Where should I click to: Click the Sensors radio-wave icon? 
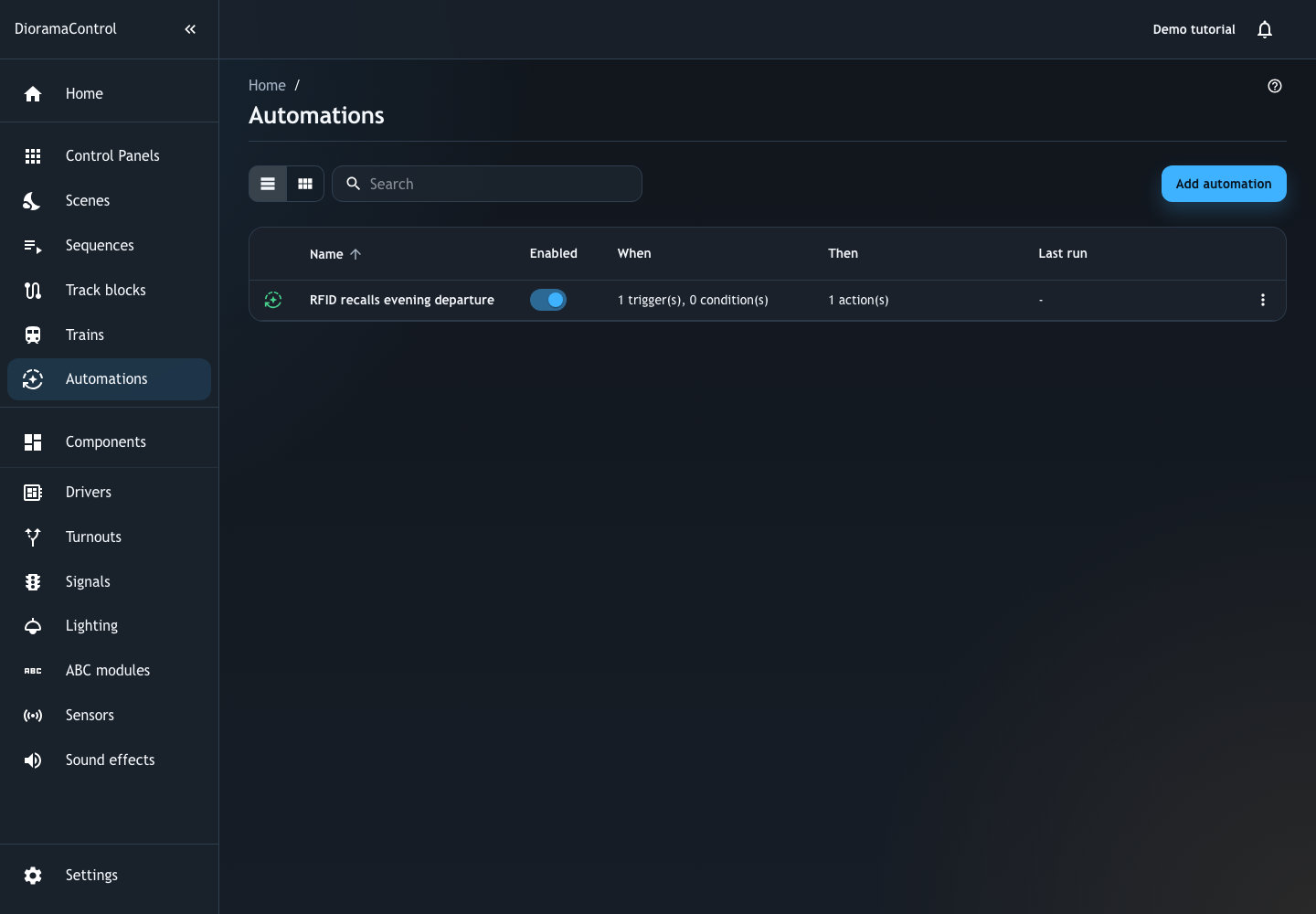33,716
